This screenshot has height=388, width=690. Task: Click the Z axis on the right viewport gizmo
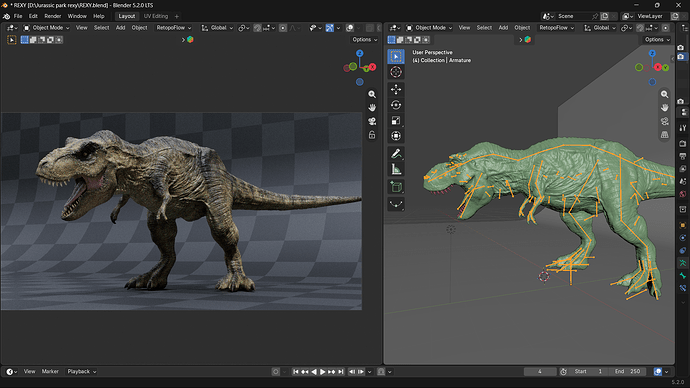652,53
